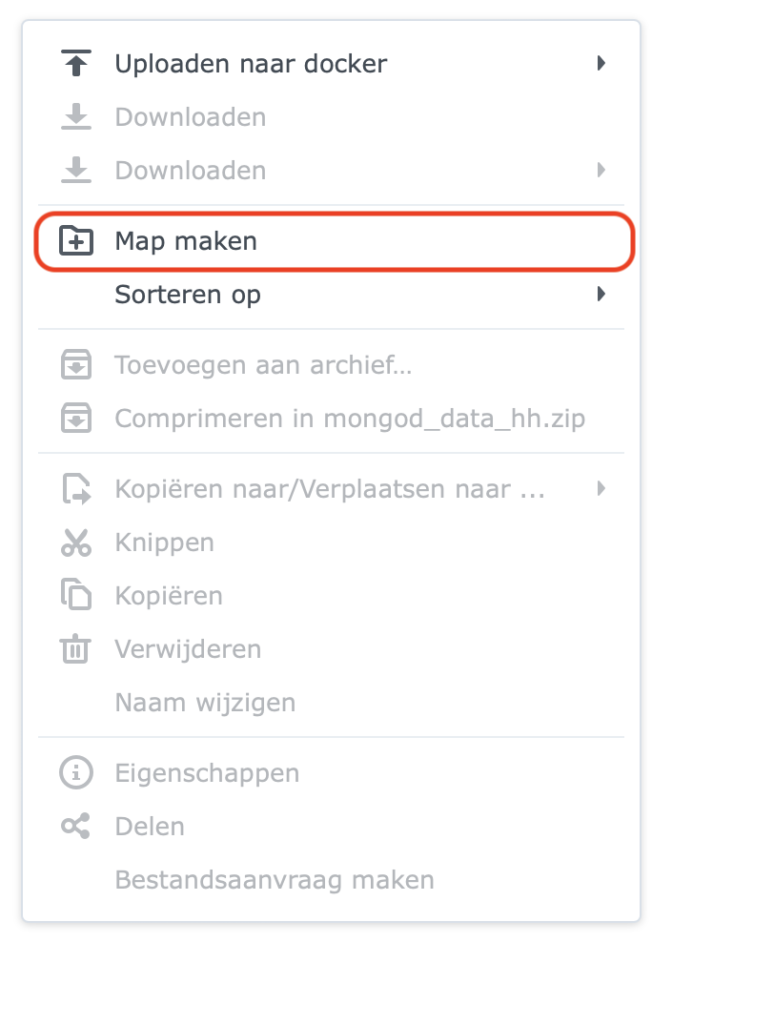Choose 'Naam wijzigen' in the menu
The width and height of the screenshot is (774, 1024).
click(205, 702)
